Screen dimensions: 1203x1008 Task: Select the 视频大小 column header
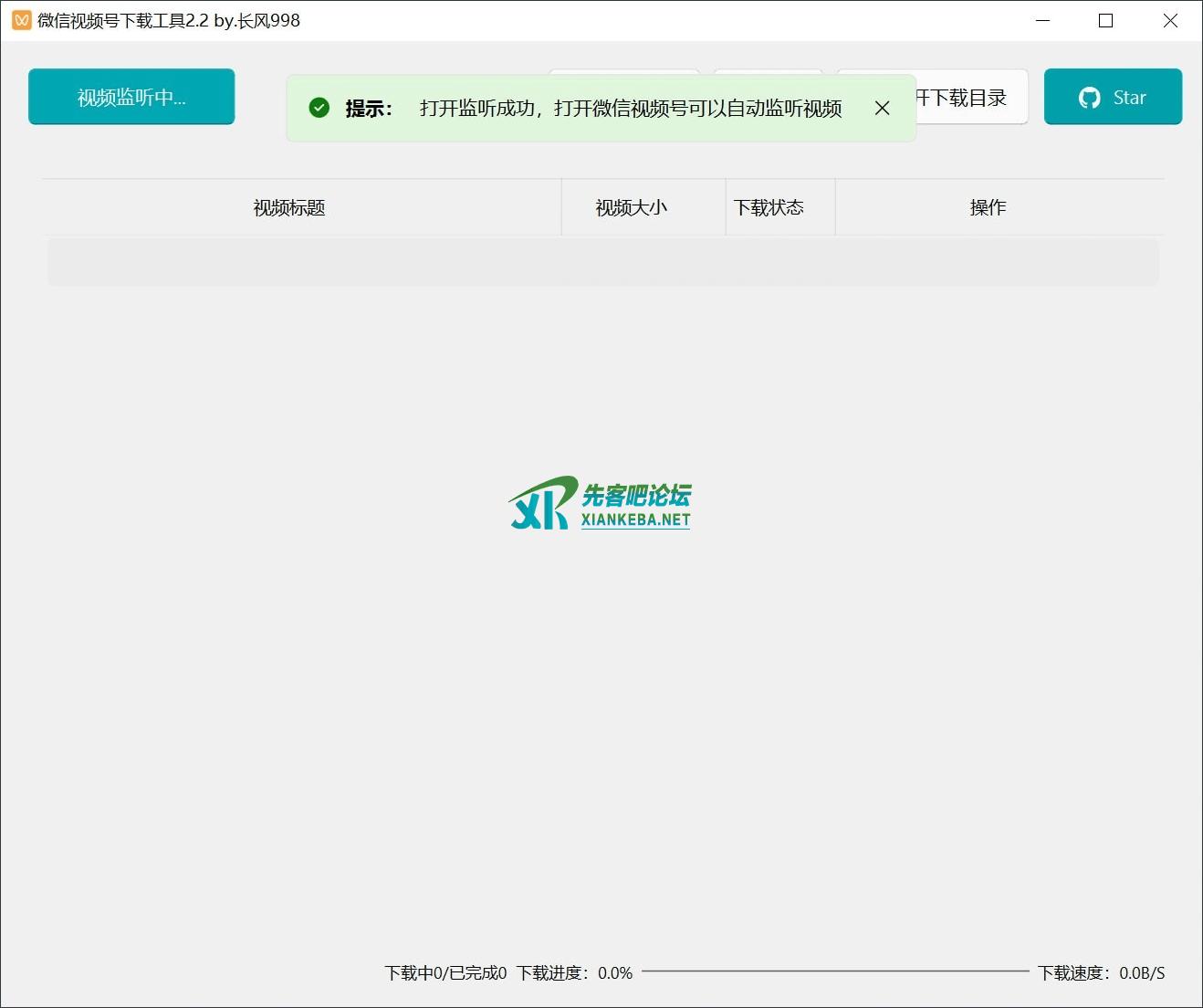pos(632,208)
